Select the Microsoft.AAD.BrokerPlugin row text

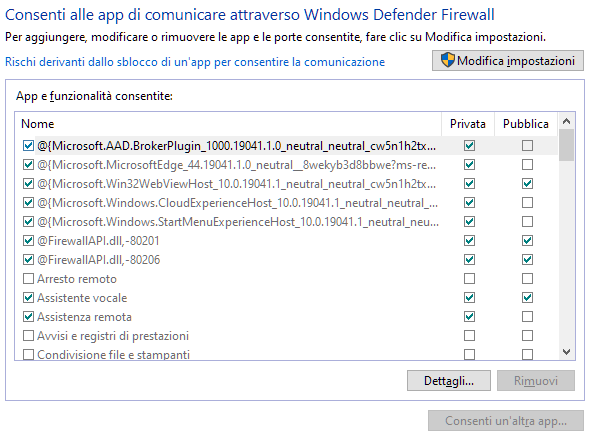click(236, 146)
